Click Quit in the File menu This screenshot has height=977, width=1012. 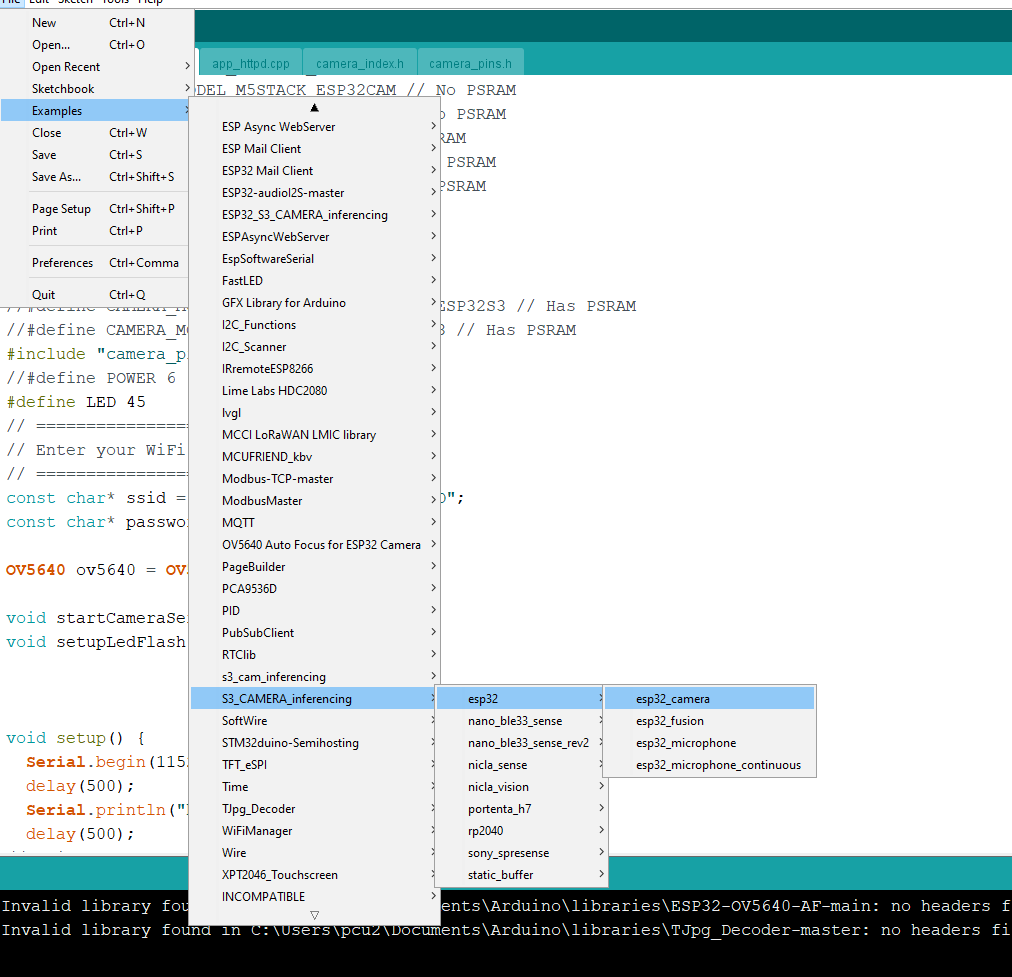(x=44, y=295)
